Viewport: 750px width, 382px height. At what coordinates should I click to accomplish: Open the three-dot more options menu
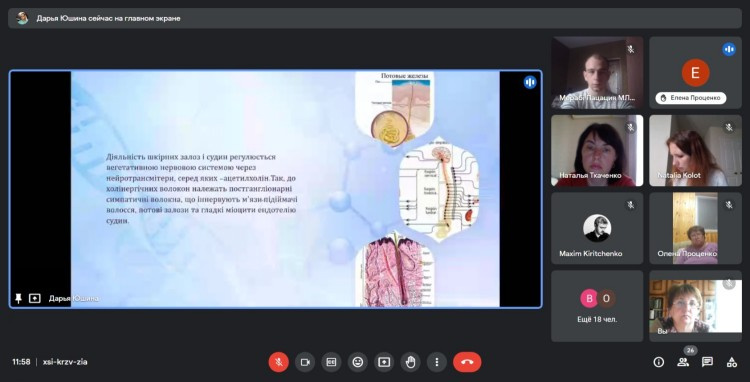coord(437,362)
